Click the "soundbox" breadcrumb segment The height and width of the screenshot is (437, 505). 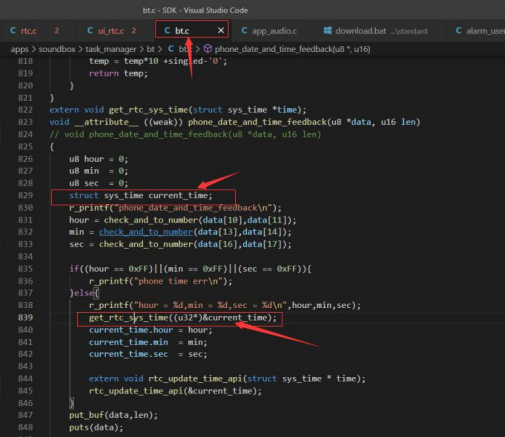[57, 49]
